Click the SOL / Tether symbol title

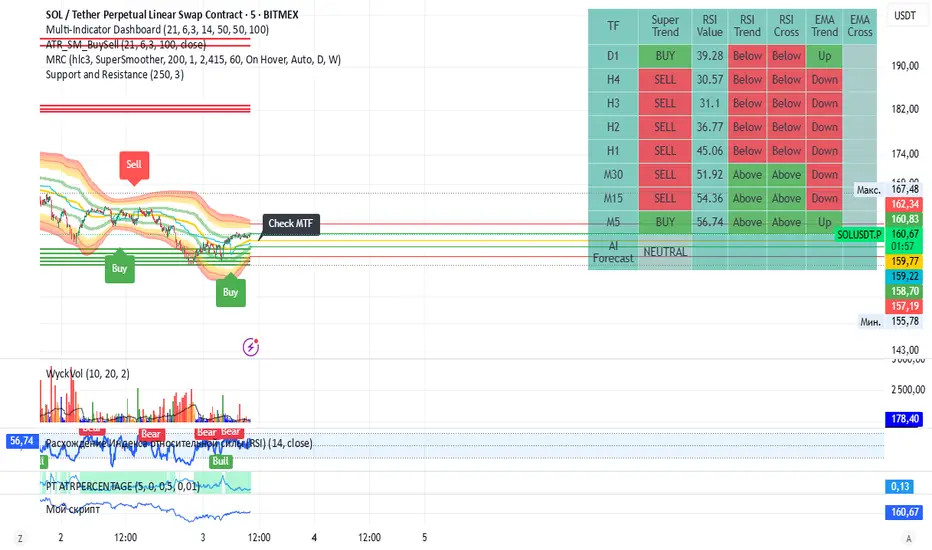pyautogui.click(x=172, y=14)
